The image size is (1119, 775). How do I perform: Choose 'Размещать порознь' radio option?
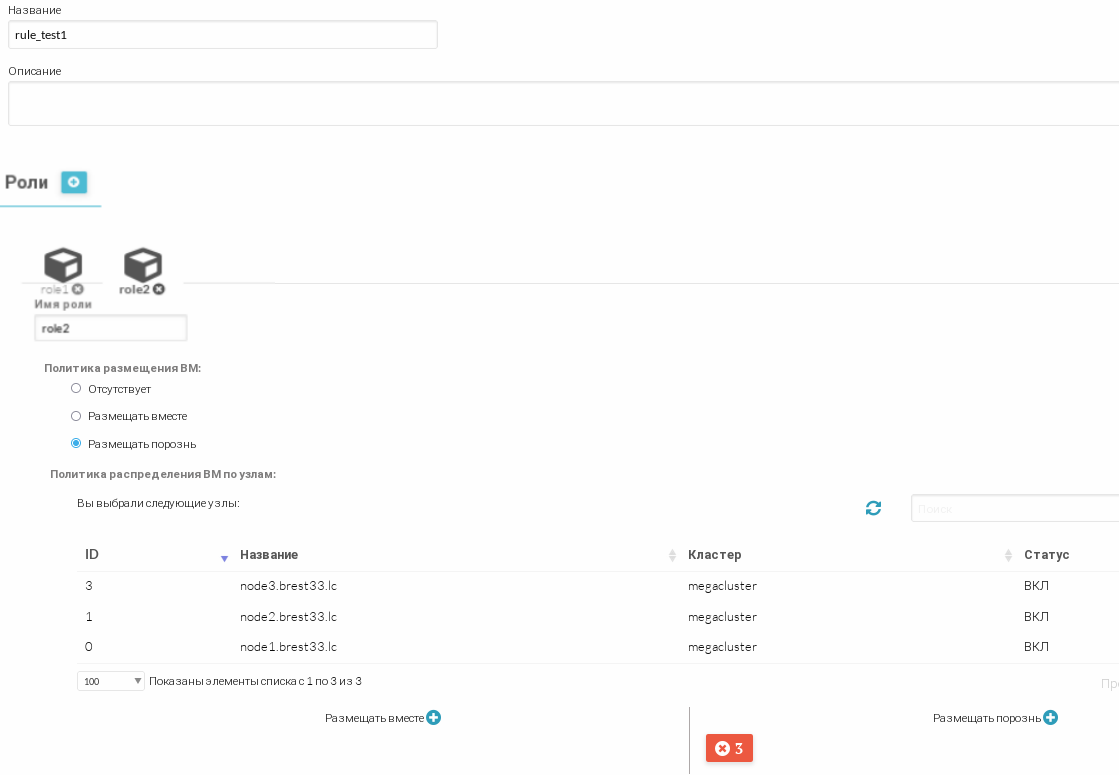tap(76, 443)
